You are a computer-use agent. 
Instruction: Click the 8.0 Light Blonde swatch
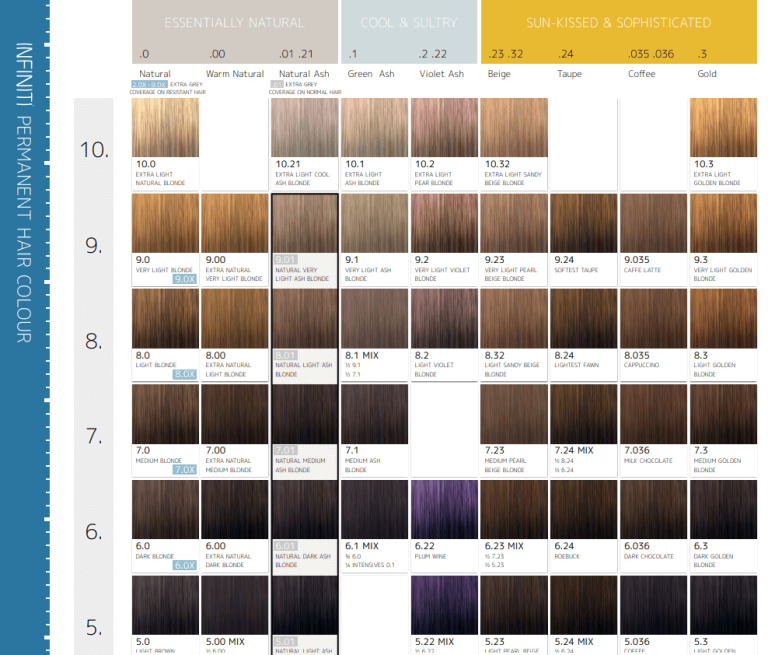coord(165,318)
